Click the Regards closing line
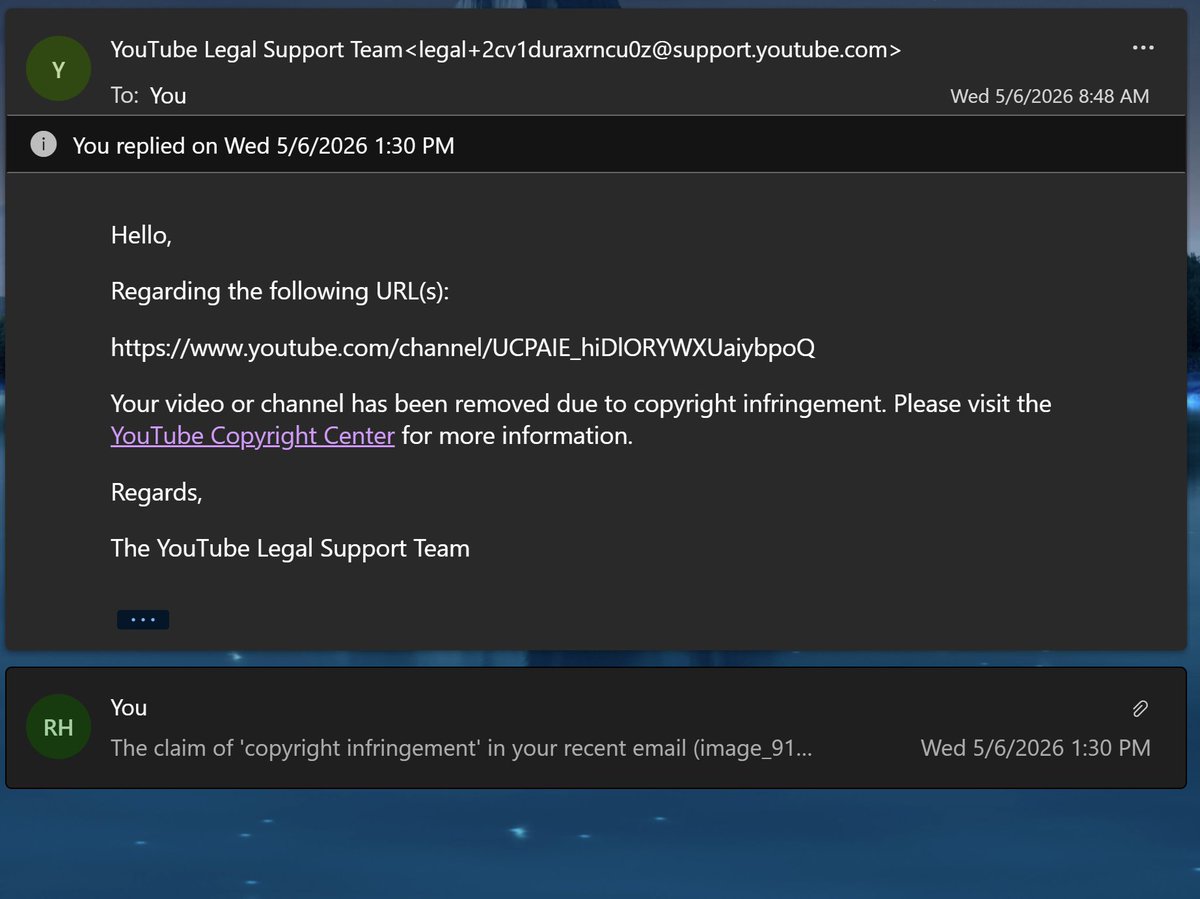 157,493
